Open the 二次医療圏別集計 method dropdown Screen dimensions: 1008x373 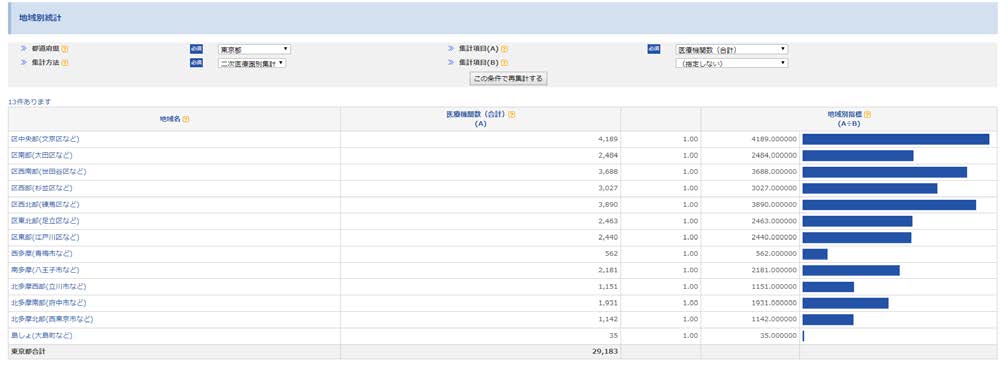tap(252, 64)
